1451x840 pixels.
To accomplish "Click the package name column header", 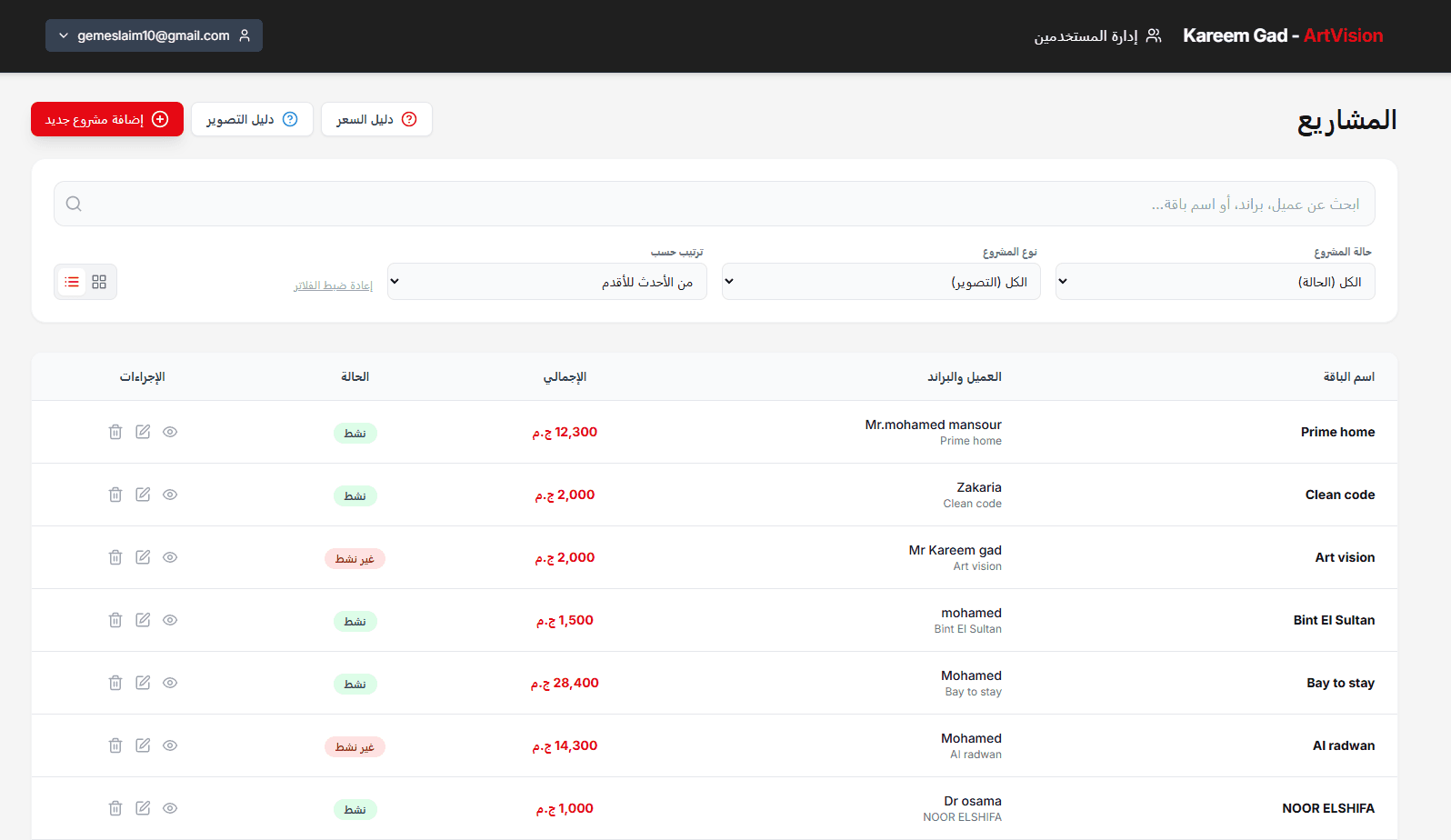I will [1348, 376].
